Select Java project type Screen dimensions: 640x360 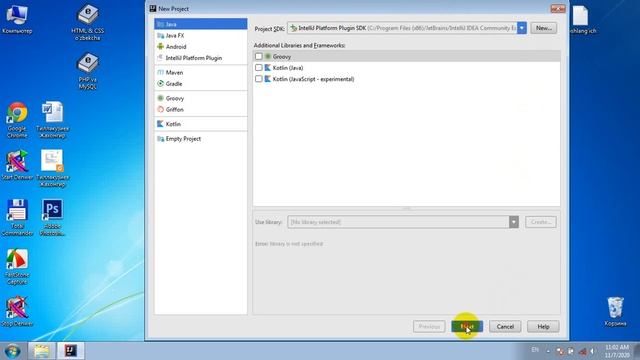[200, 24]
